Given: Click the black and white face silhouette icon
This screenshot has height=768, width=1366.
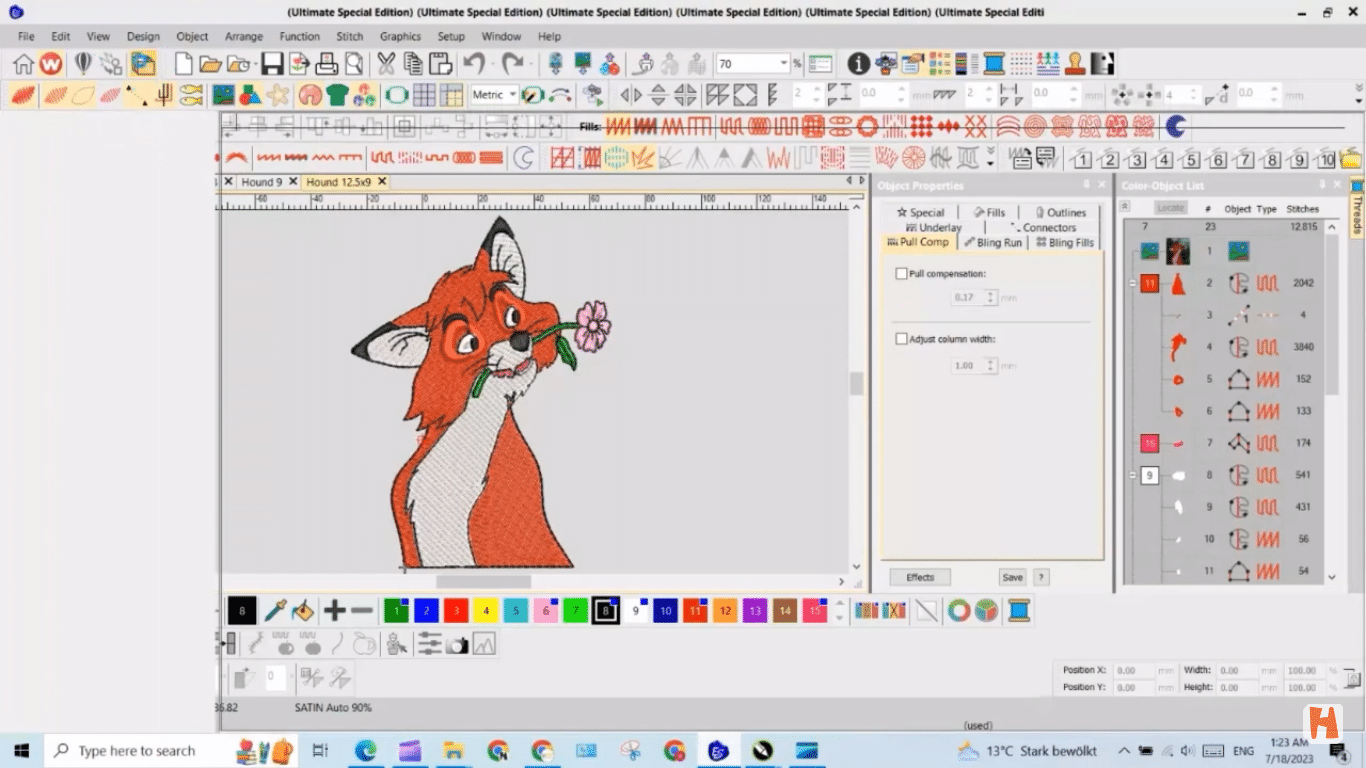Looking at the screenshot, I should (1102, 64).
